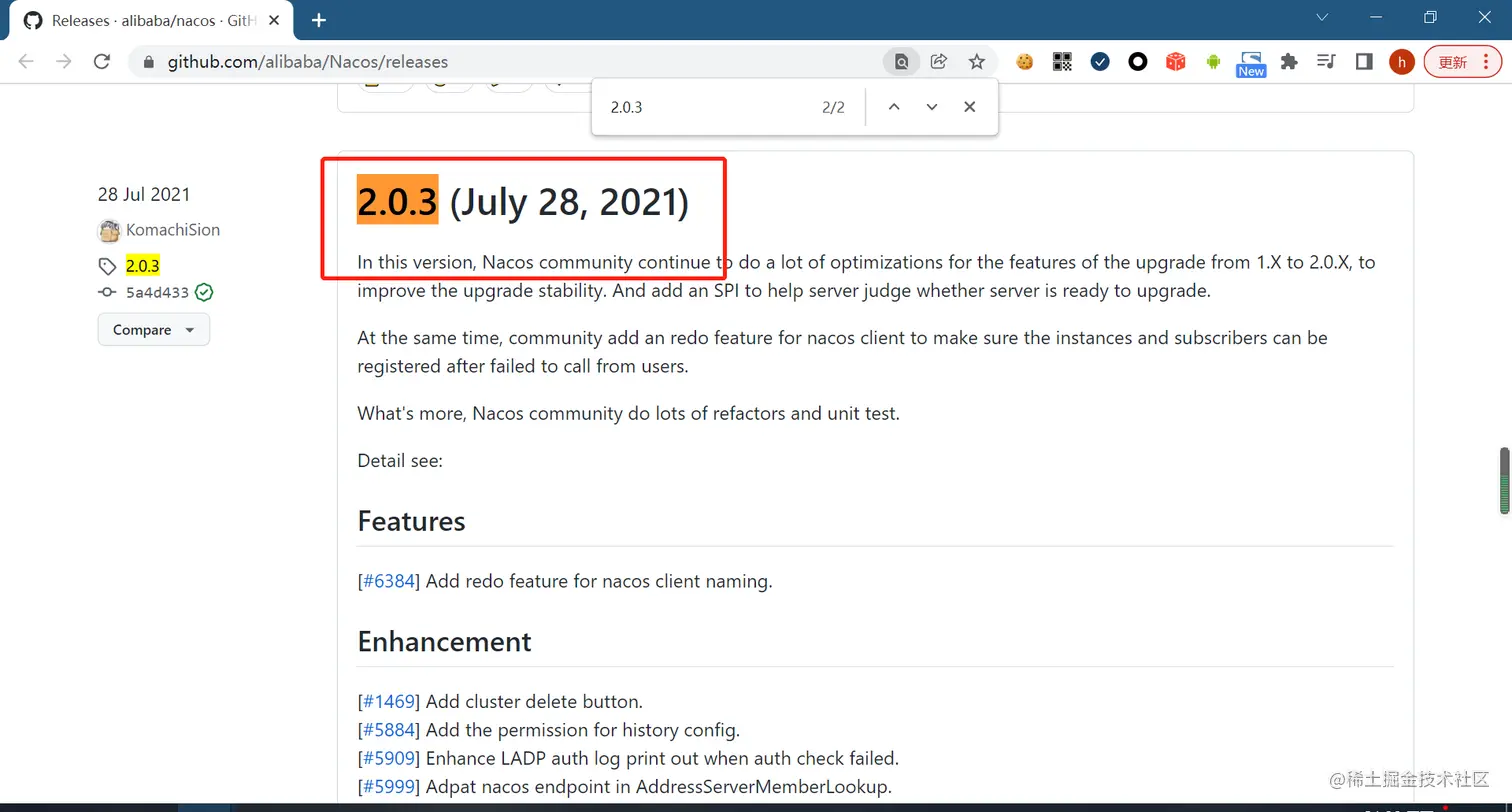Viewport: 1512px width, 812px height.
Task: Click the browser back arrow
Action: [x=26, y=61]
